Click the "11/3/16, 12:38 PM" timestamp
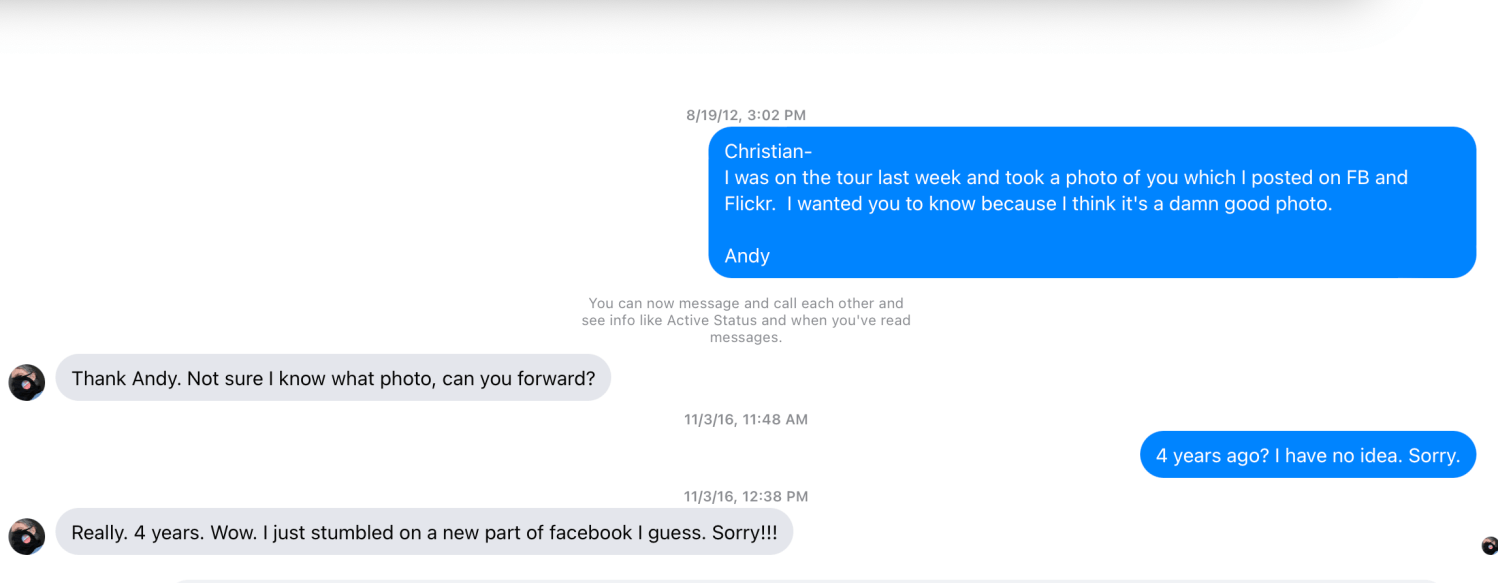Screen dimensions: 1498x583 746,496
